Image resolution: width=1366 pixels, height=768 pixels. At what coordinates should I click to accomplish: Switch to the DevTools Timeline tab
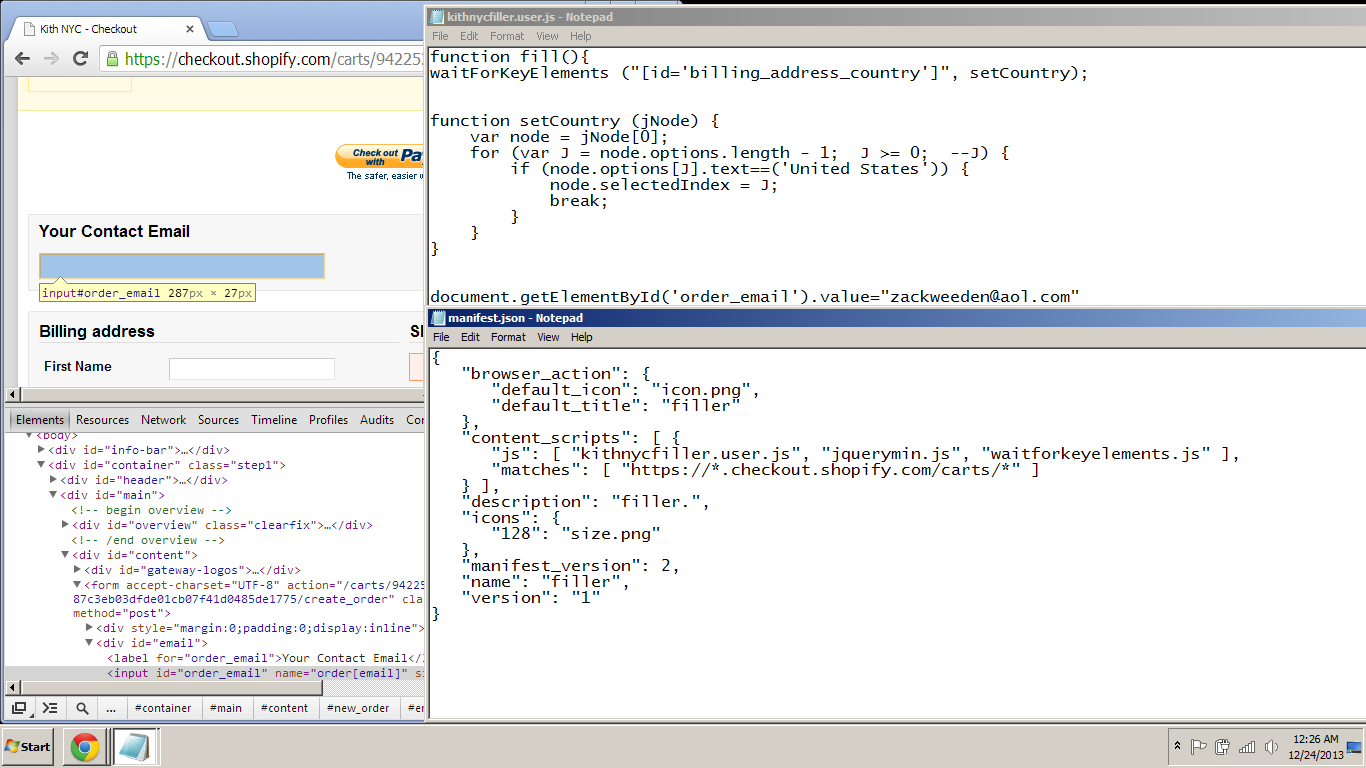274,420
